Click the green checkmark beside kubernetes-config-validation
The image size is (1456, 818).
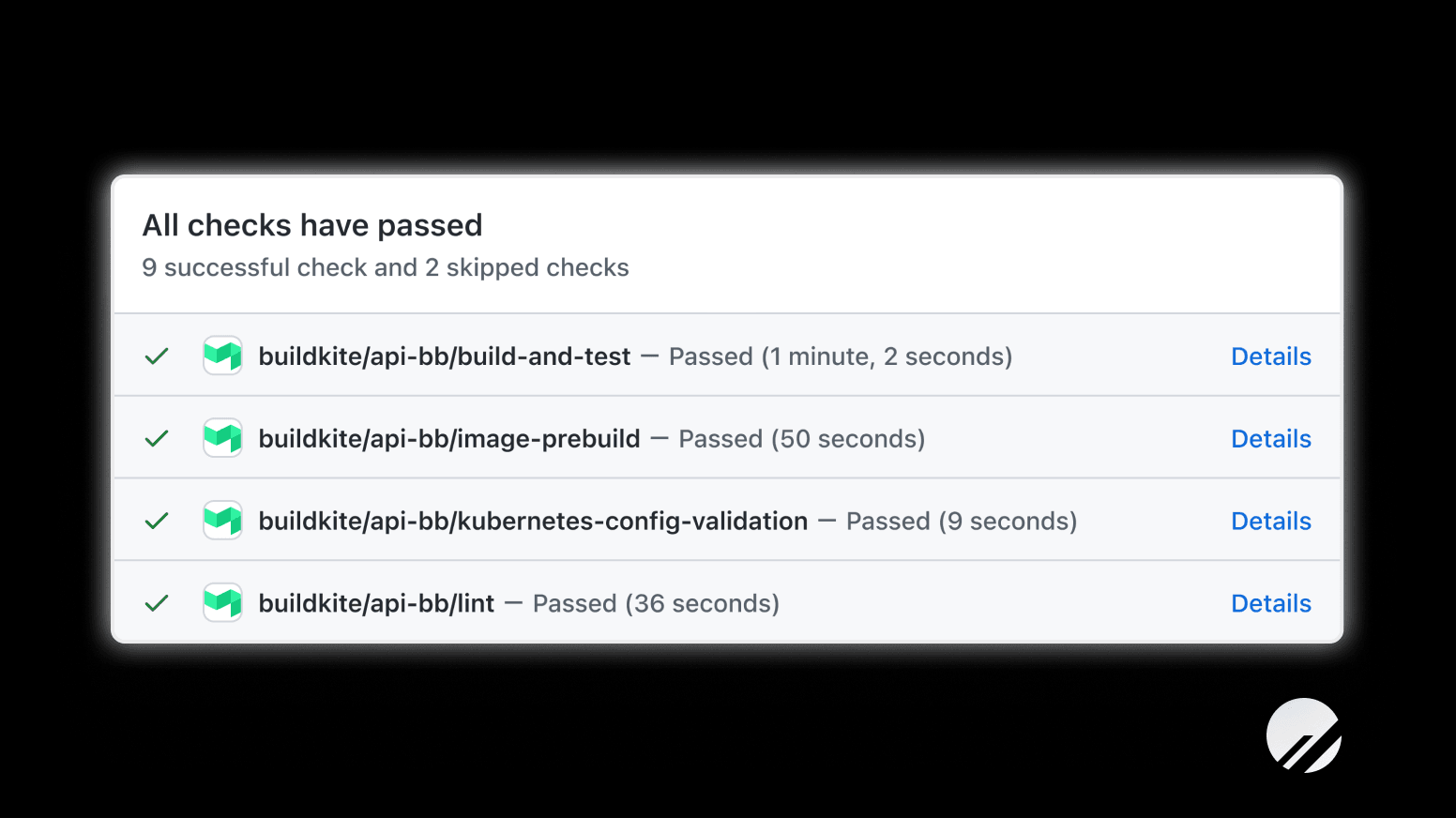(157, 520)
